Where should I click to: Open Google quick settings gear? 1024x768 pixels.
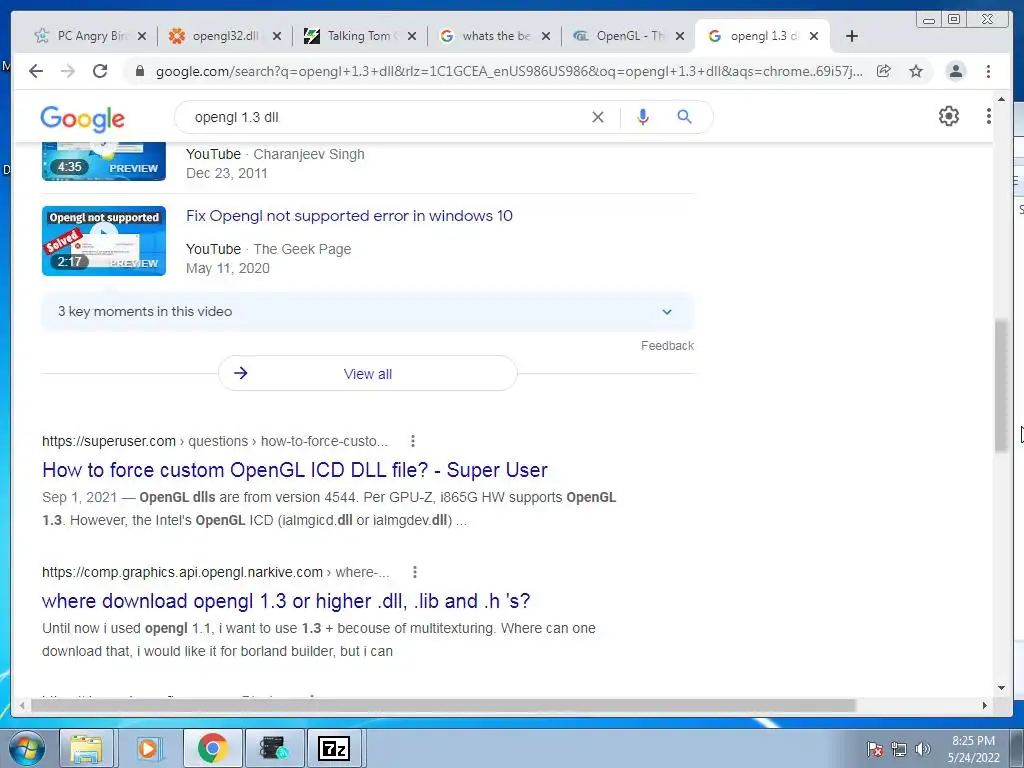tap(949, 116)
